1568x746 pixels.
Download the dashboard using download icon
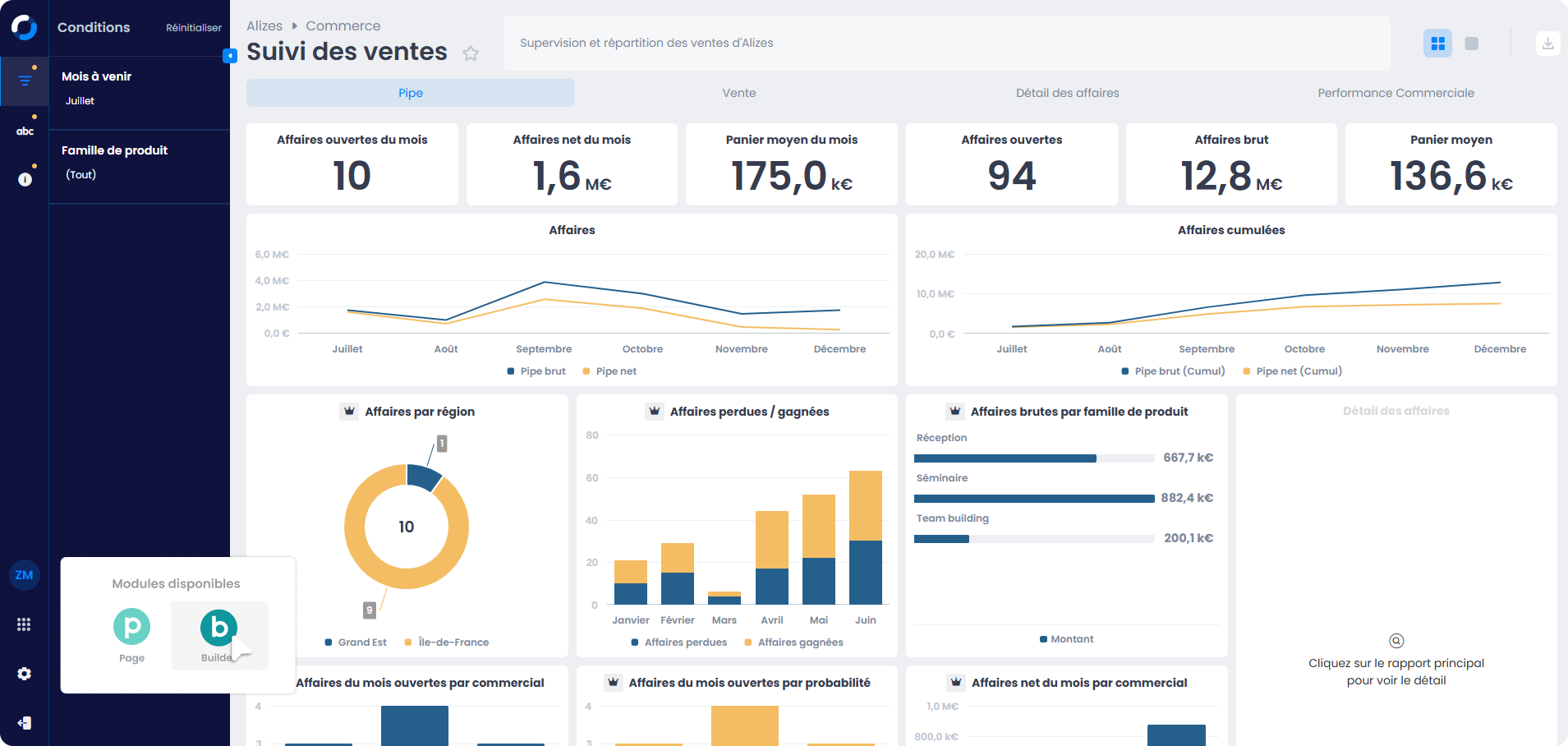pos(1547,44)
